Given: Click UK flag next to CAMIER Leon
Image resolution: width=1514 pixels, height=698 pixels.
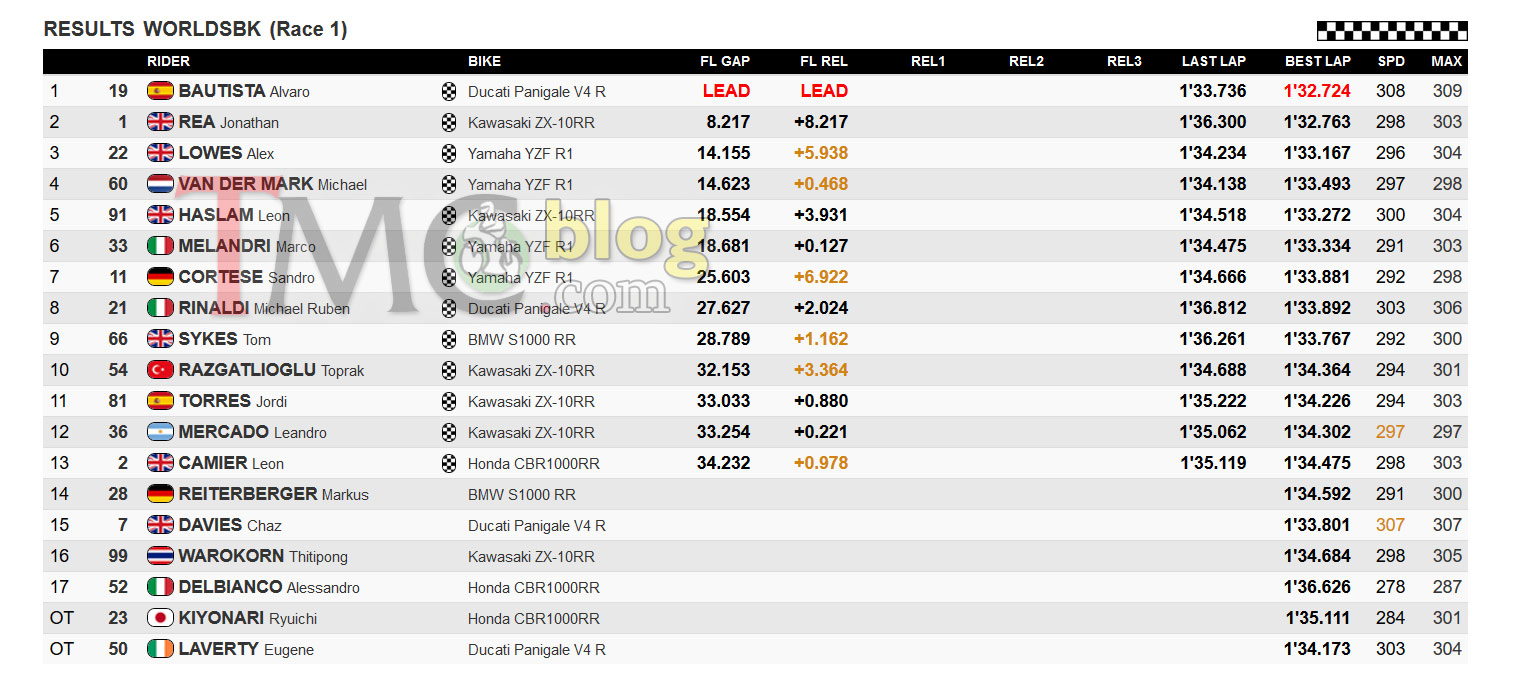Looking at the screenshot, I should pos(160,463).
